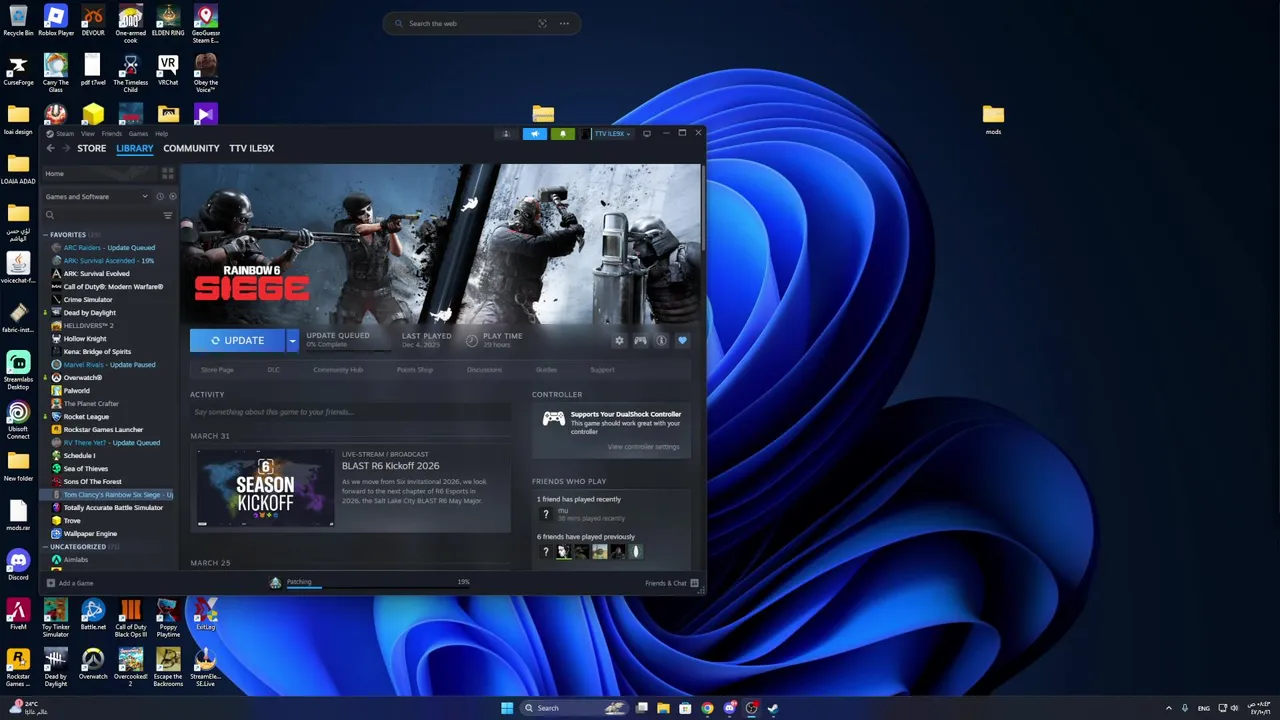1280x720 pixels.
Task: Toggle the favorite heart icon for Siege
Action: (682, 341)
